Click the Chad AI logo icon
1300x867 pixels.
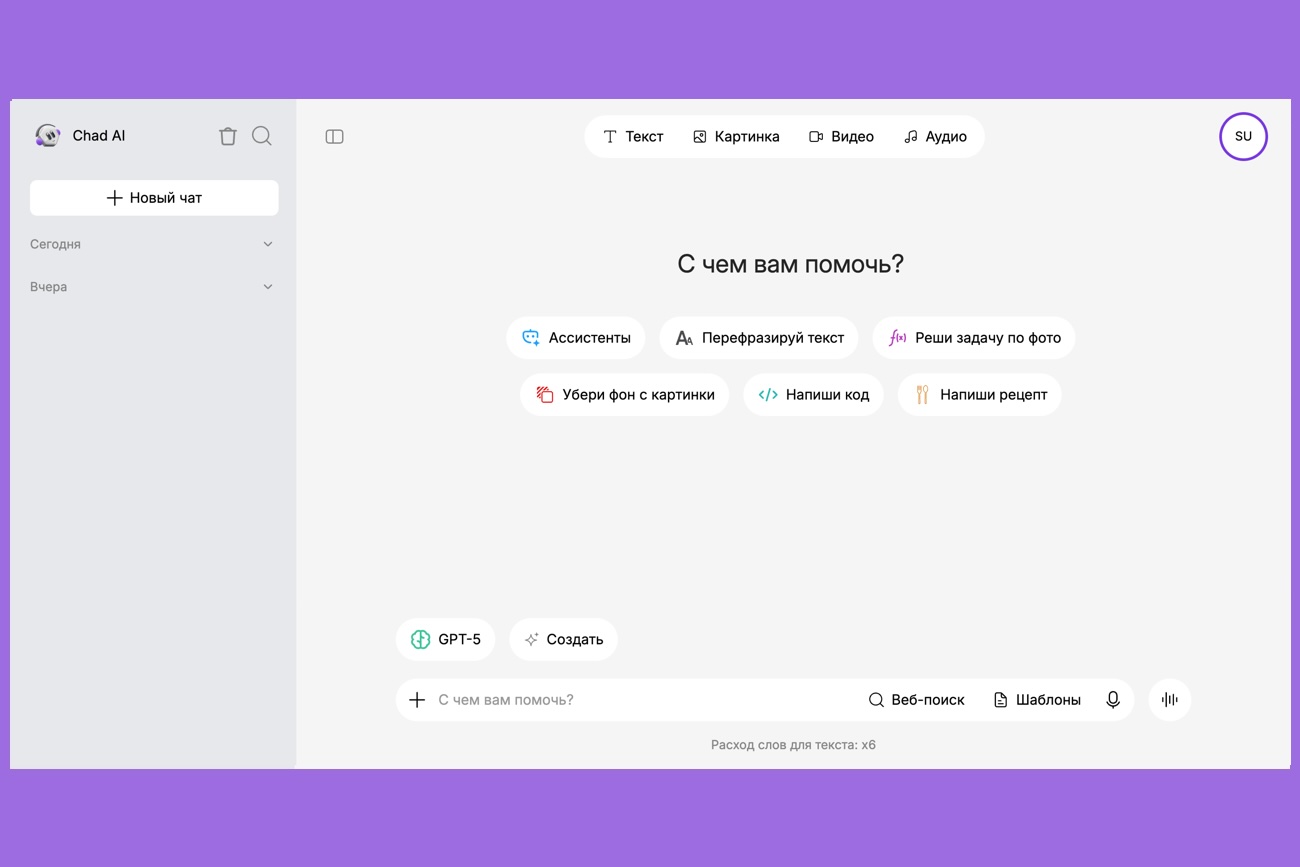click(47, 135)
